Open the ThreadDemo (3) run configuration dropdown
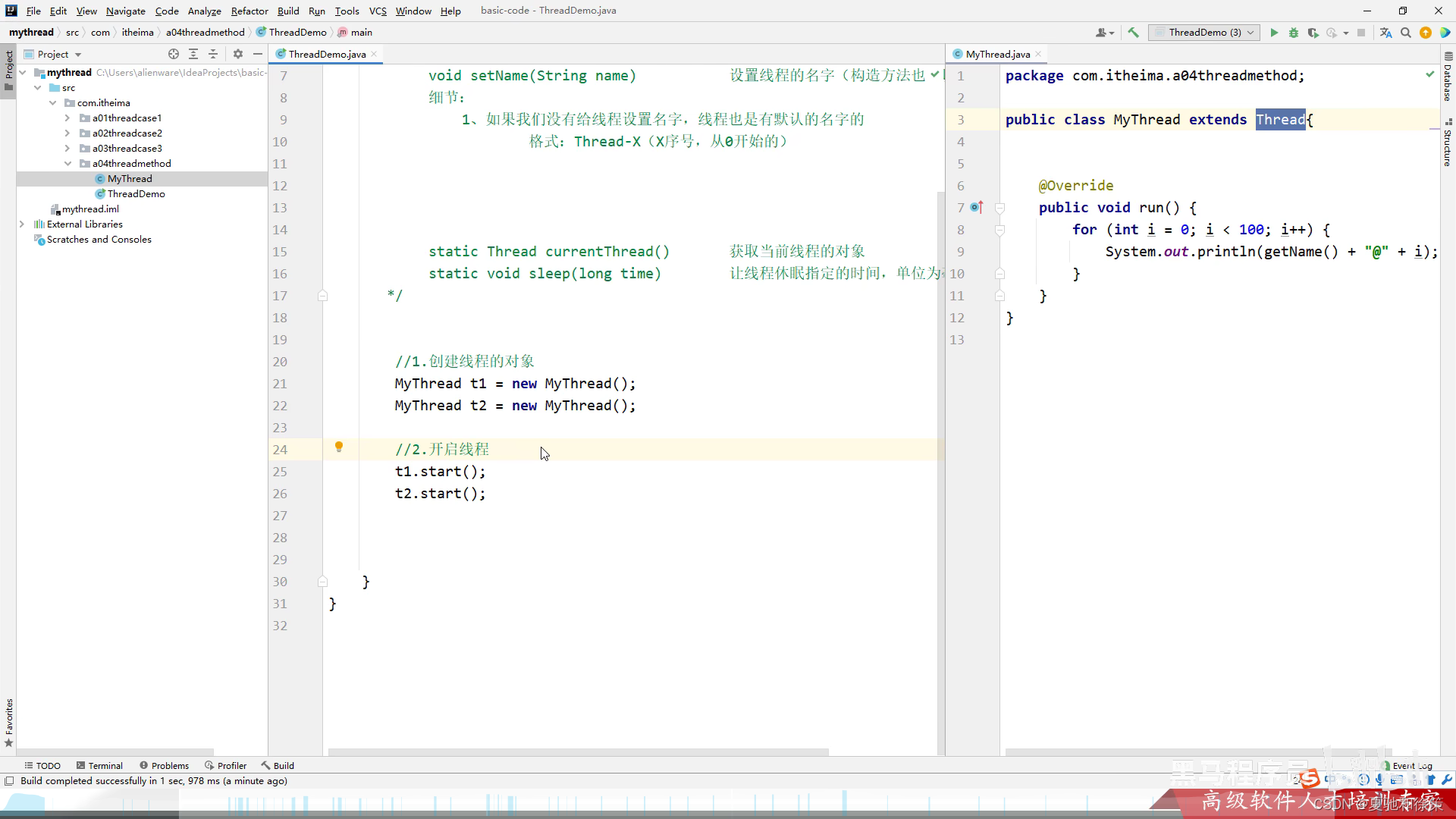The width and height of the screenshot is (1456, 819). point(1204,33)
